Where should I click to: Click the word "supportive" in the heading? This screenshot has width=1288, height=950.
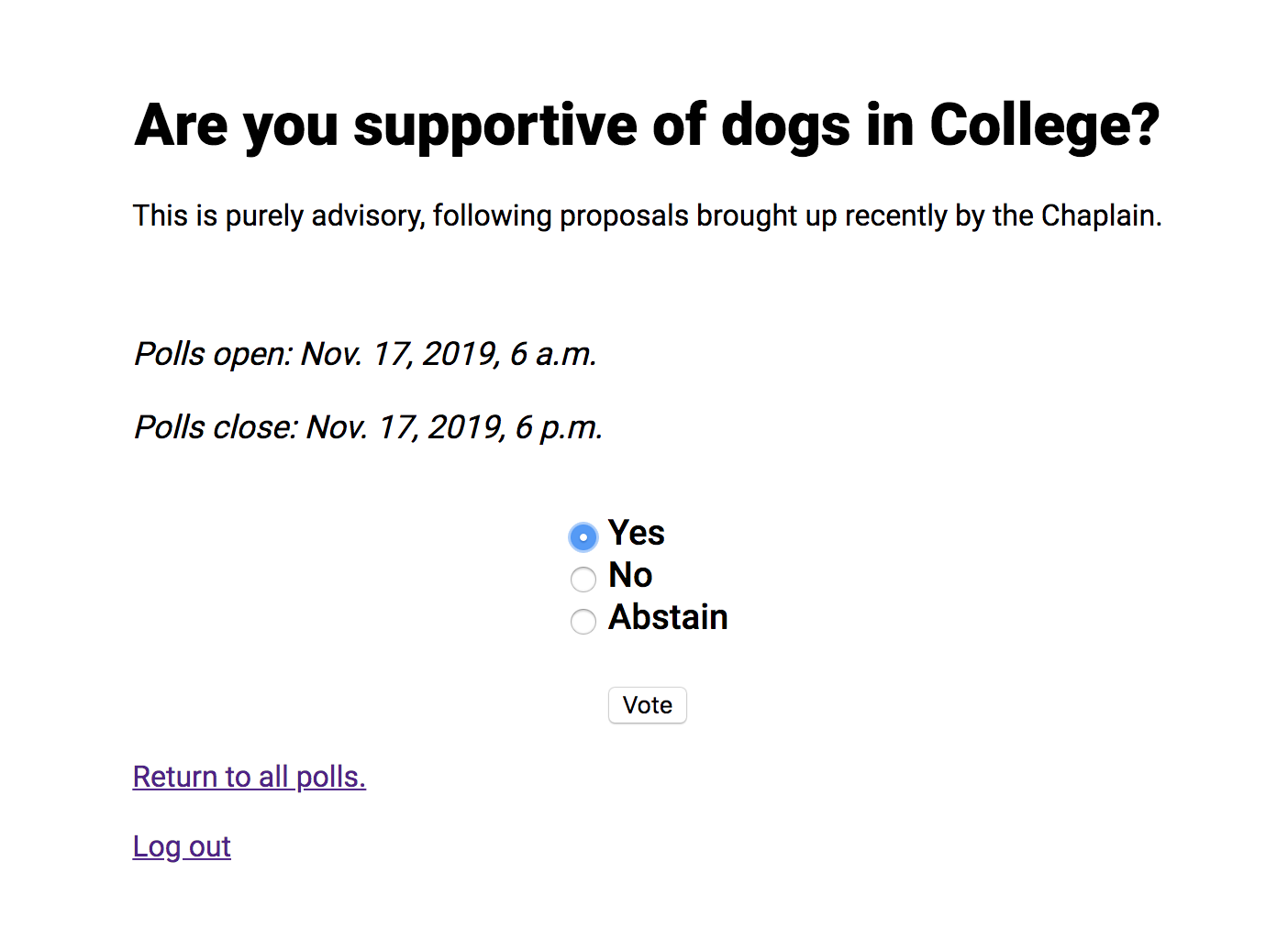coord(494,126)
